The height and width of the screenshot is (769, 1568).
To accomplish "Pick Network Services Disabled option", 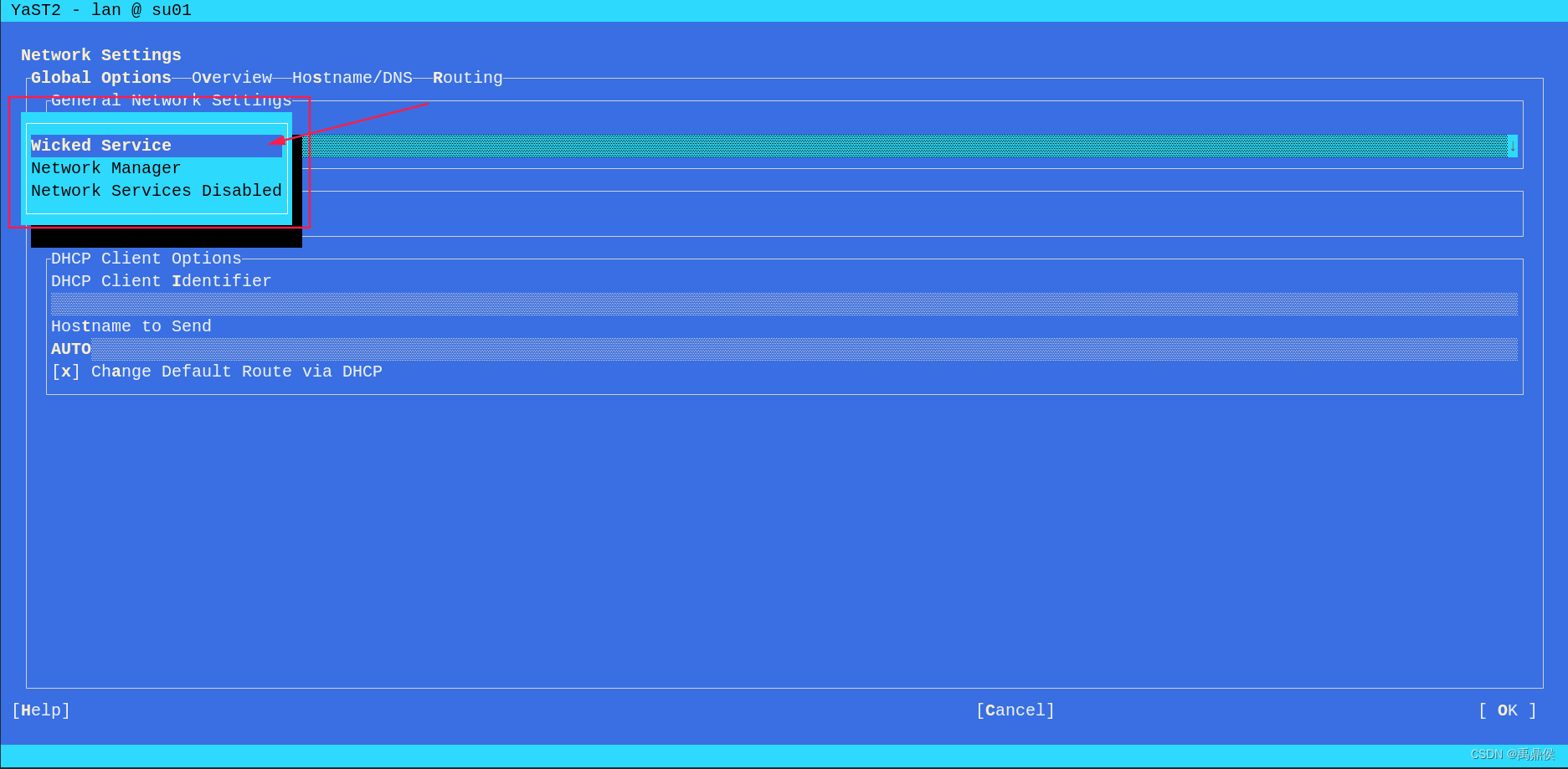I will tap(157, 191).
